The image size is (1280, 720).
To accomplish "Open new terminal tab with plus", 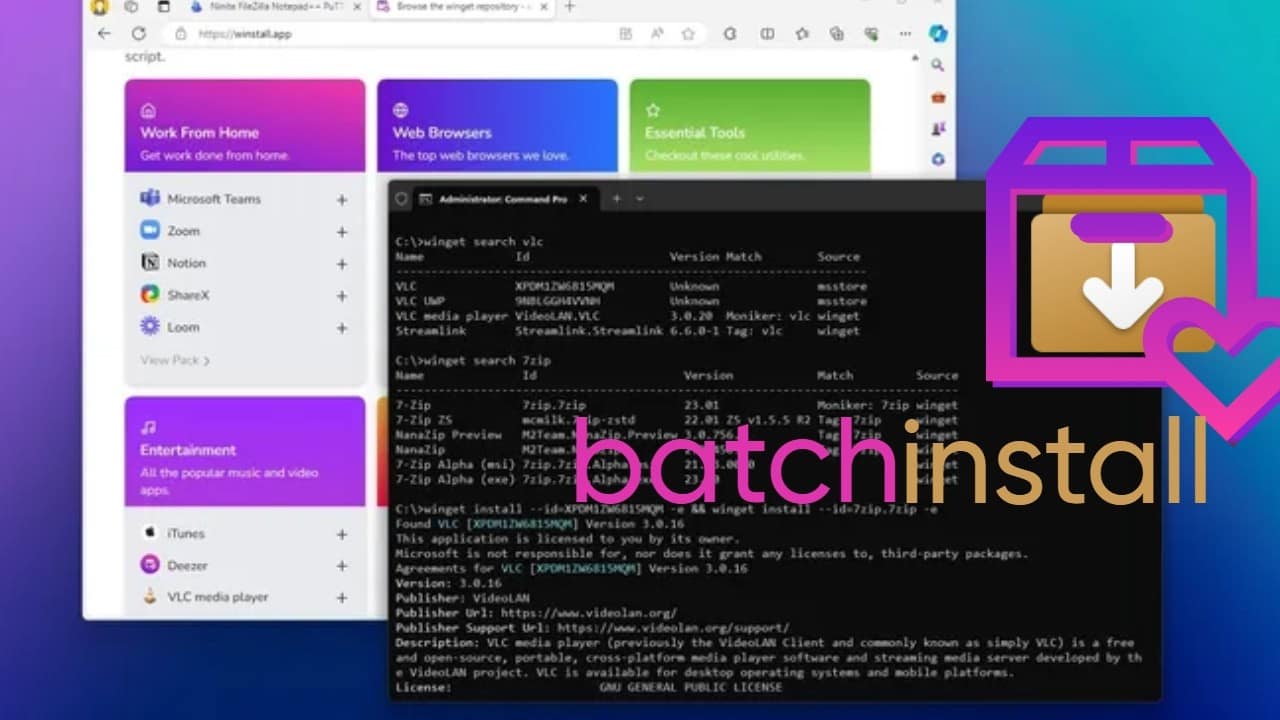I will (616, 199).
